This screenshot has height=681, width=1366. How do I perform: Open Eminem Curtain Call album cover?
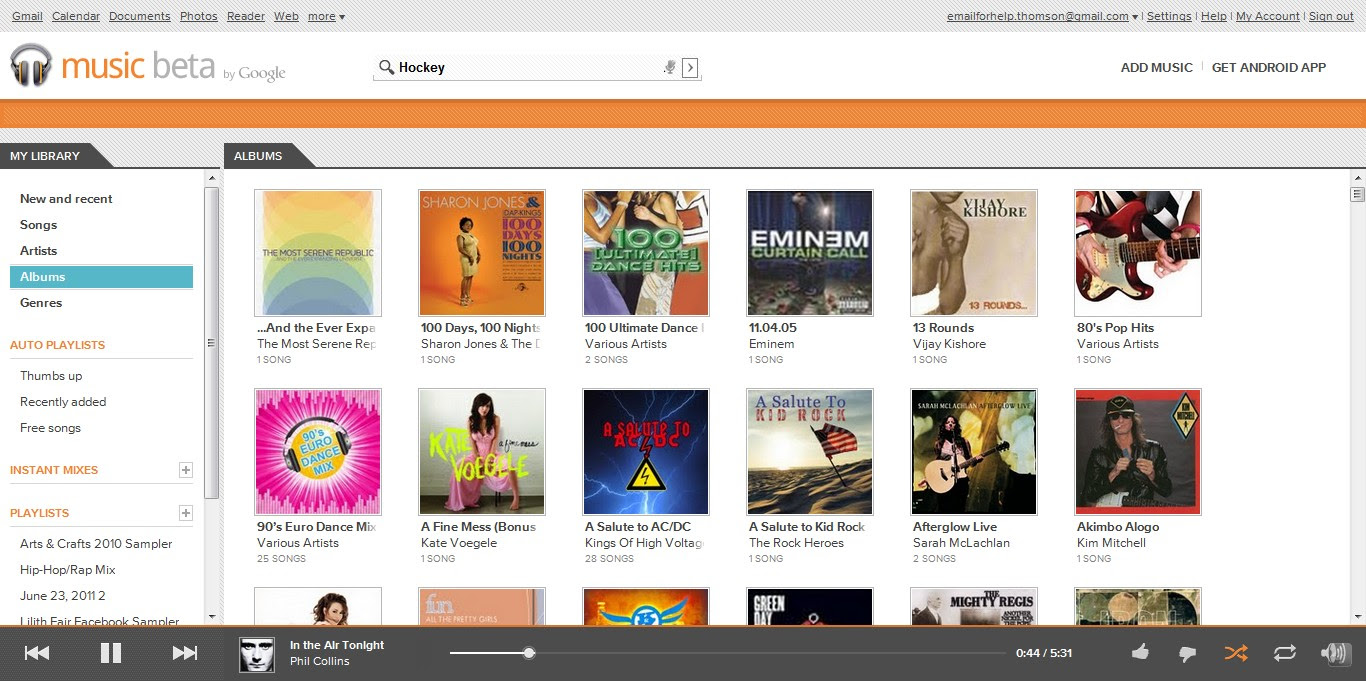[x=810, y=253]
